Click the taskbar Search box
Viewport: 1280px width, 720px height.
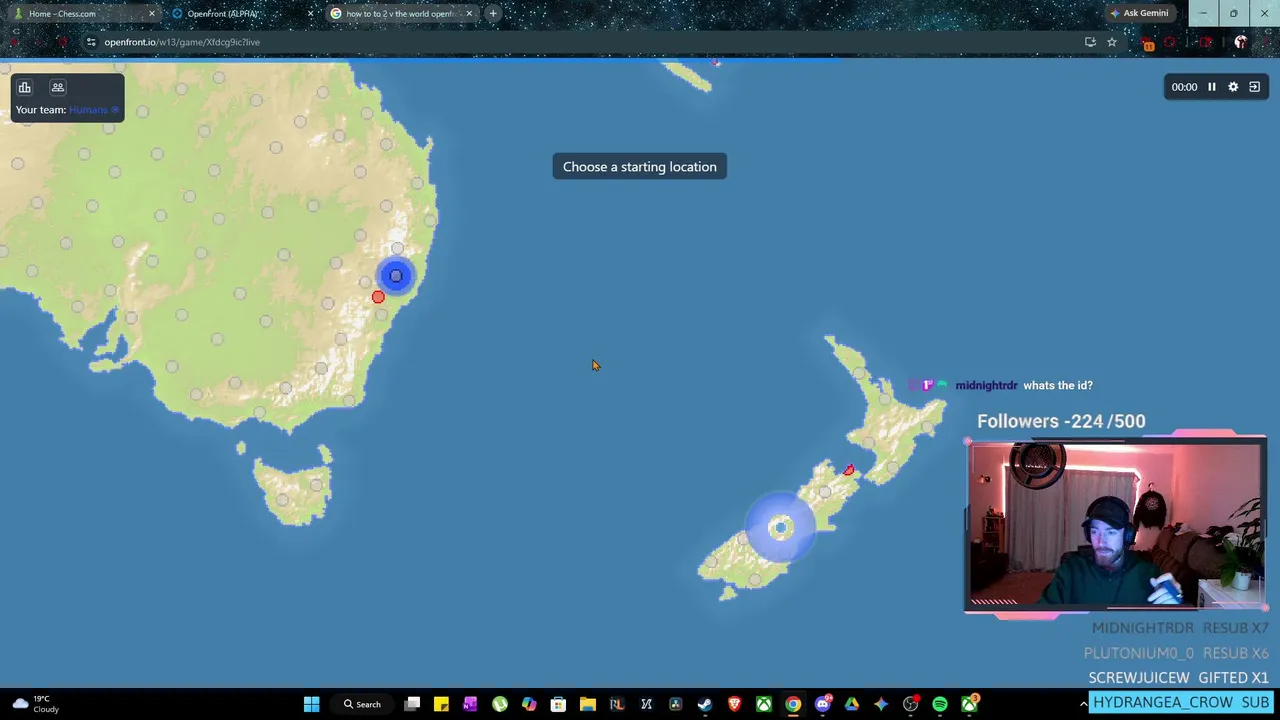tap(363, 704)
